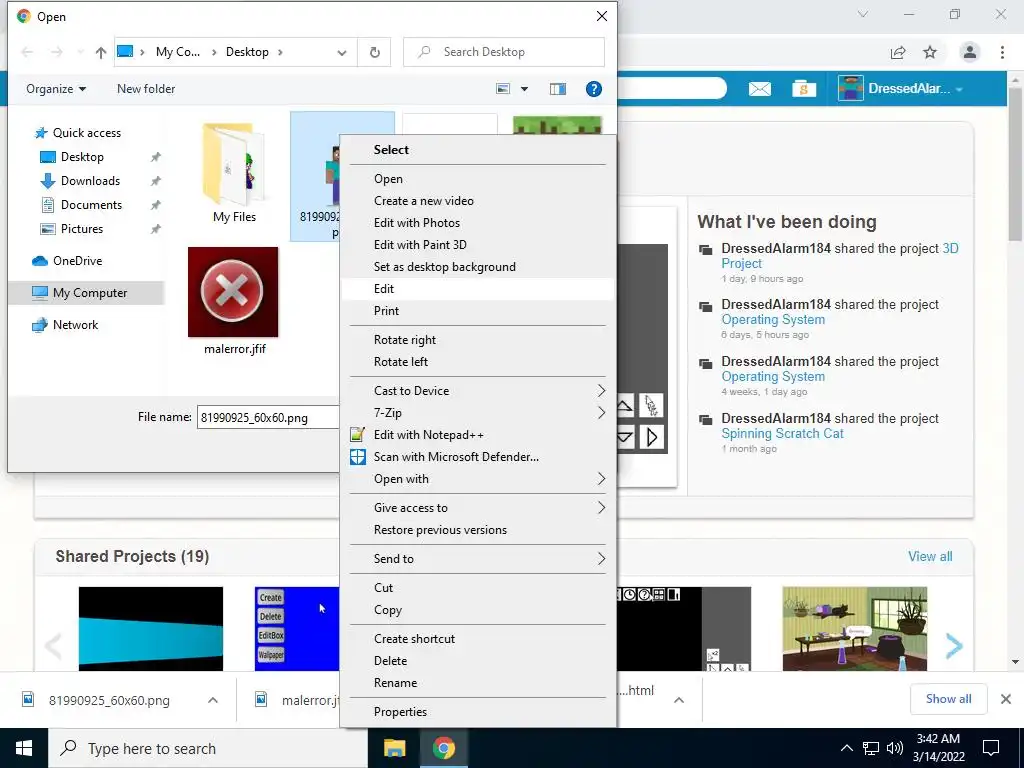
Task: Click next arrow in Shared Projects
Action: 954,646
